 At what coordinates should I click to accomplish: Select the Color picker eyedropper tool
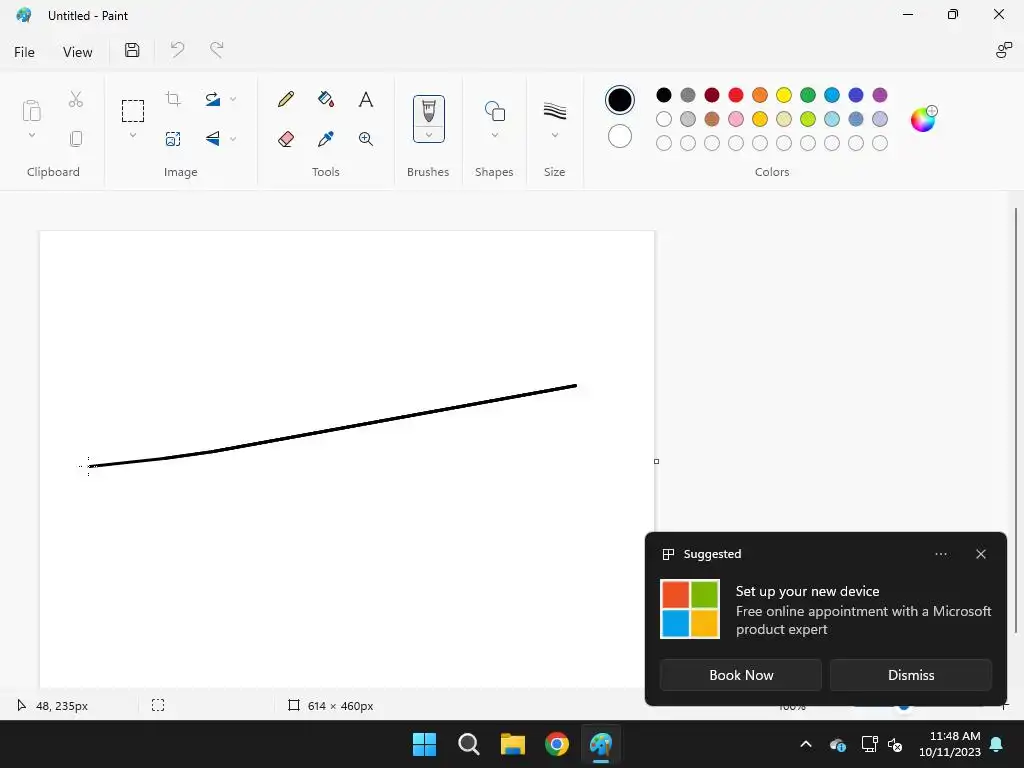pos(326,139)
